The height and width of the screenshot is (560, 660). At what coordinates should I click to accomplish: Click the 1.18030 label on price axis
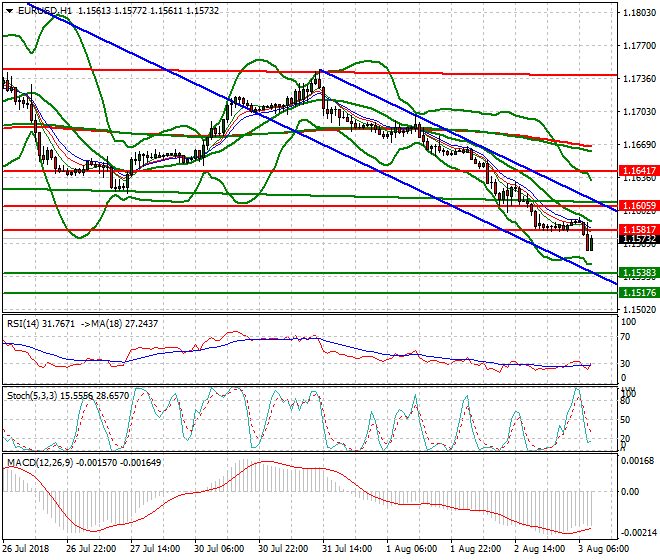click(638, 13)
